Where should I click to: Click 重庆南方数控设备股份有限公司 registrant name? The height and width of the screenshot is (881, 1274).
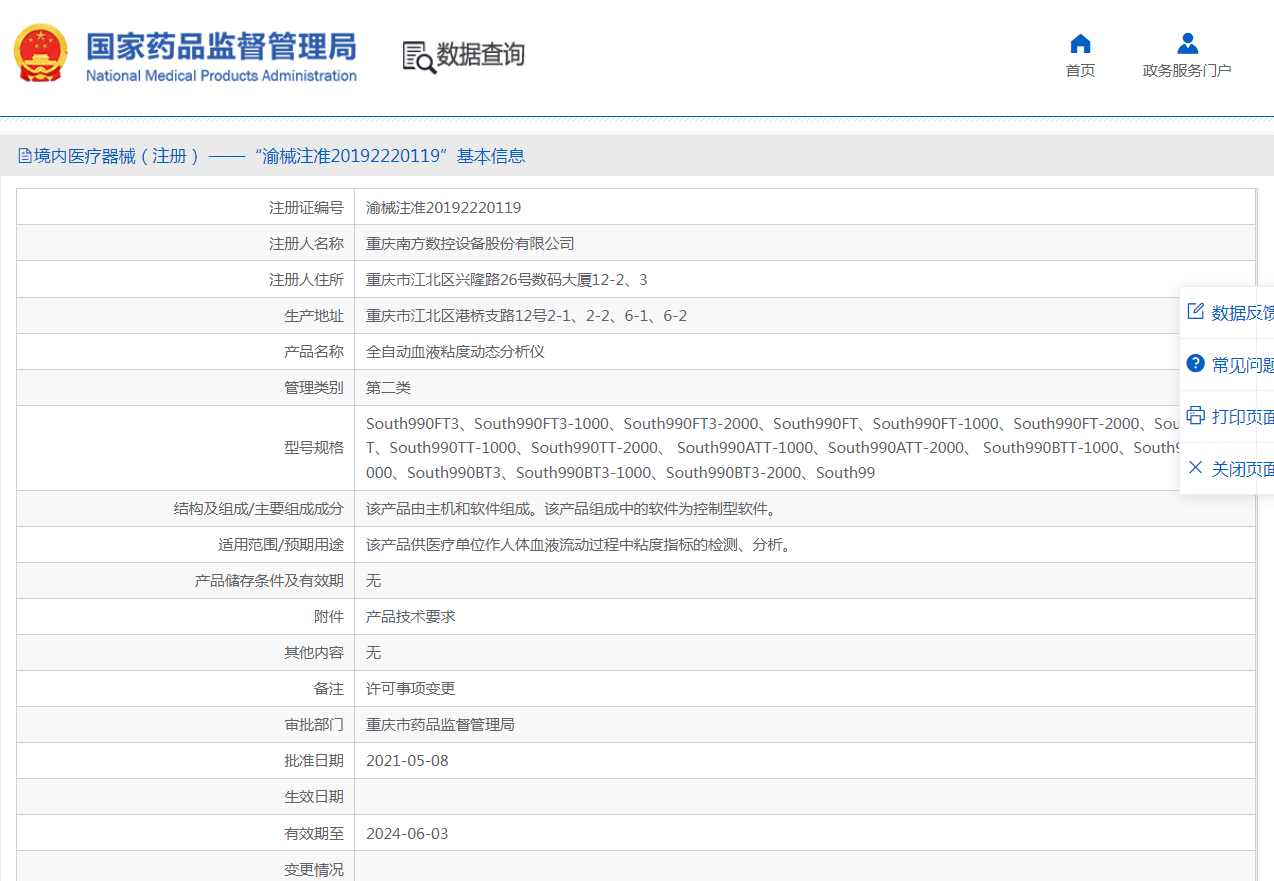point(470,244)
